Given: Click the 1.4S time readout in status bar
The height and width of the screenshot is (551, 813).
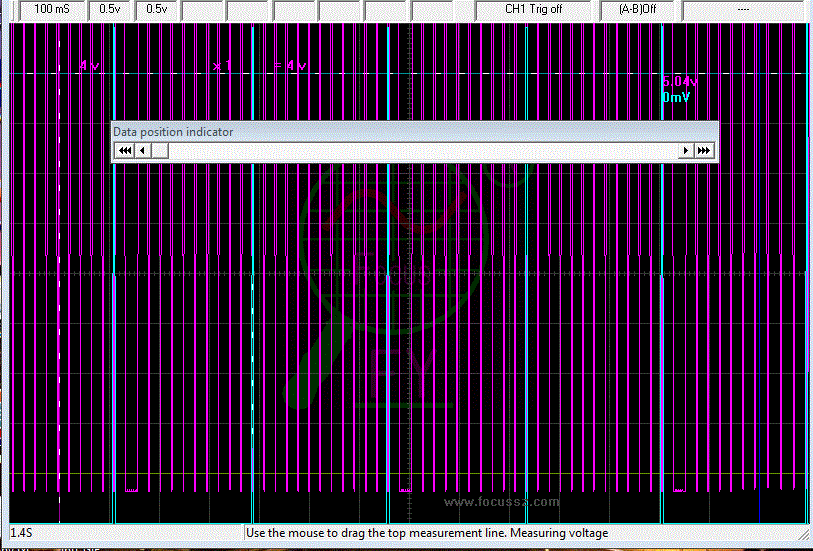Looking at the screenshot, I should point(20,534).
